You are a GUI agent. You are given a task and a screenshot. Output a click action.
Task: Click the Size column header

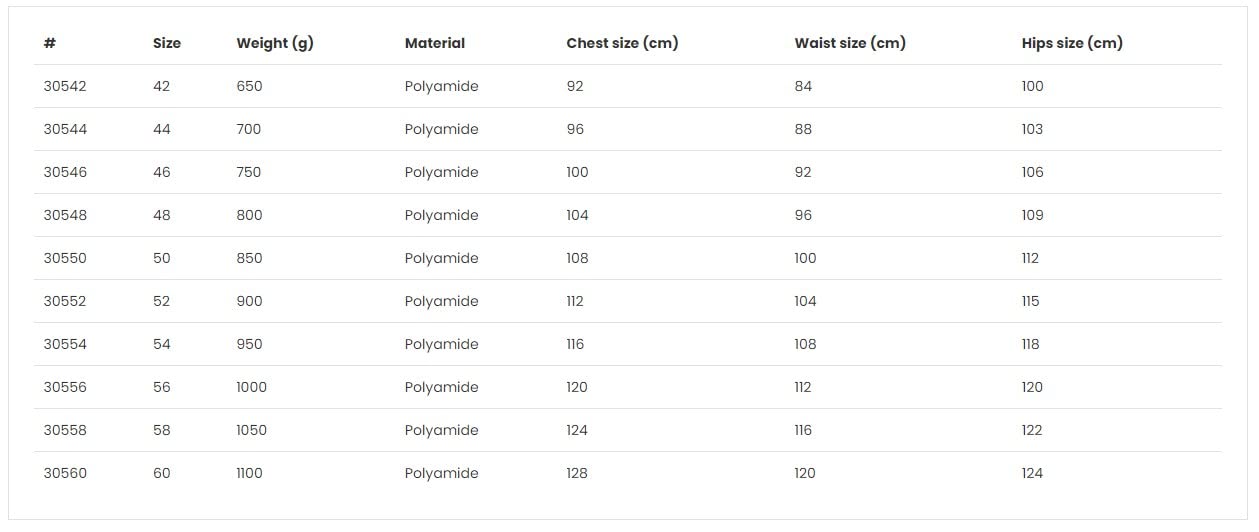pyautogui.click(x=166, y=43)
